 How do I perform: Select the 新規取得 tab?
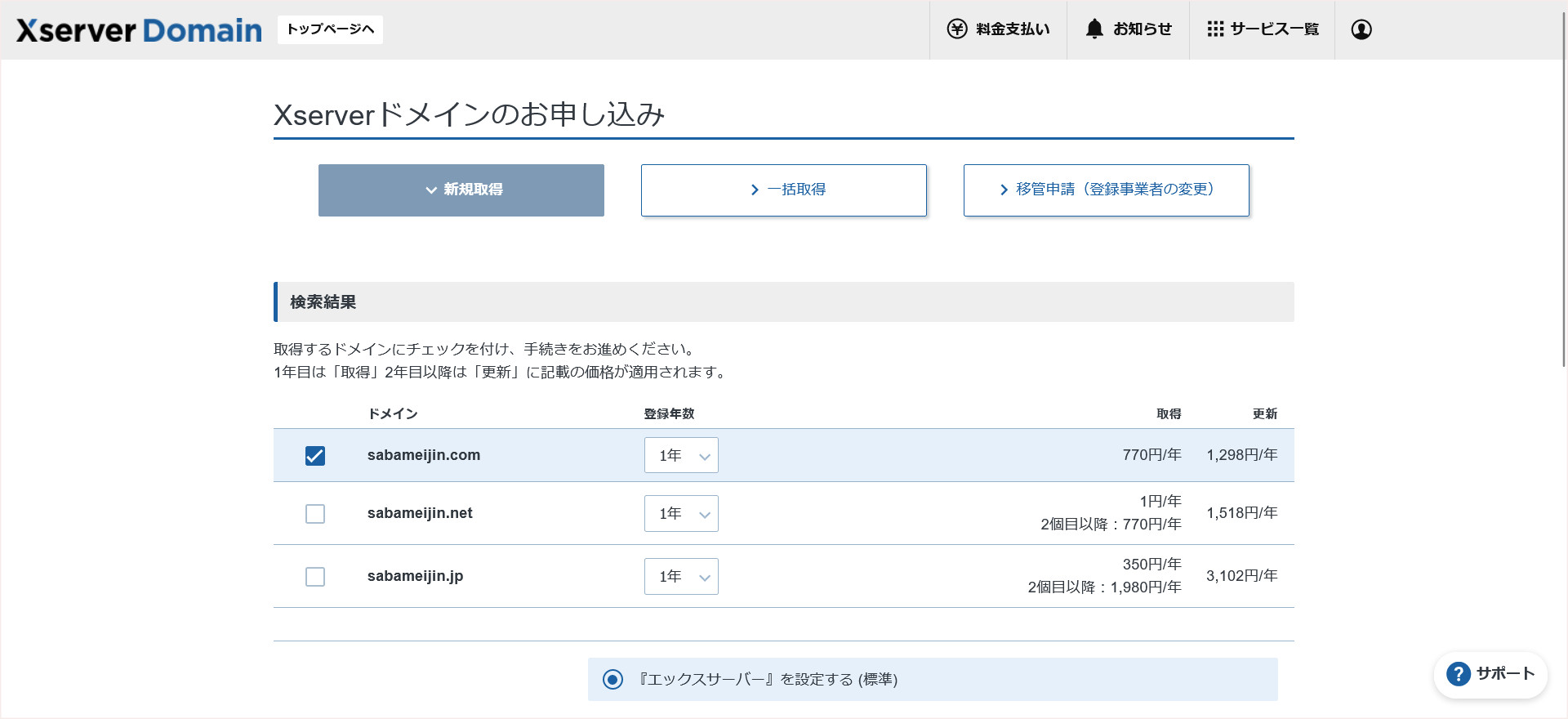coord(461,190)
